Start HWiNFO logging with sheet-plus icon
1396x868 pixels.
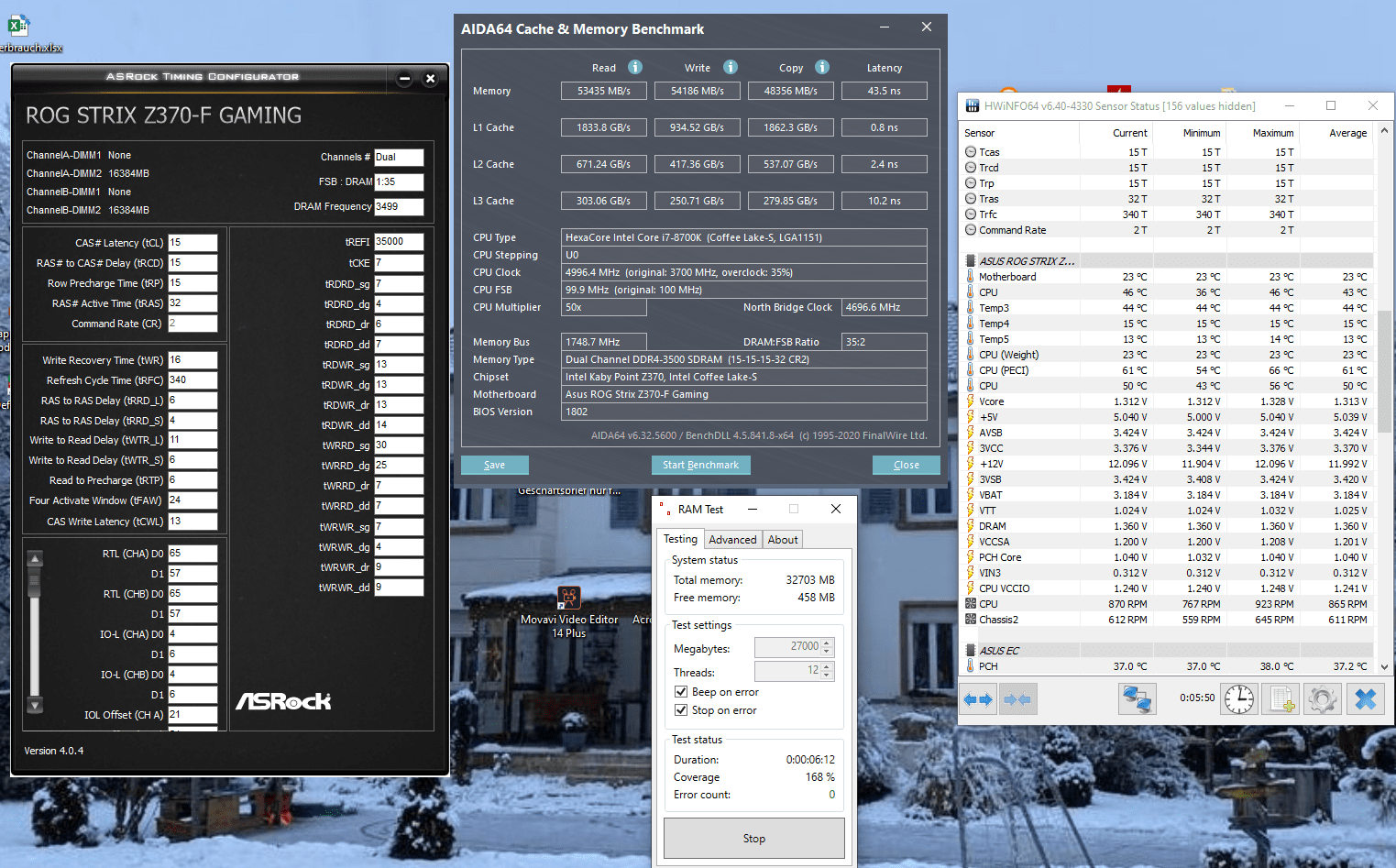click(x=1281, y=699)
